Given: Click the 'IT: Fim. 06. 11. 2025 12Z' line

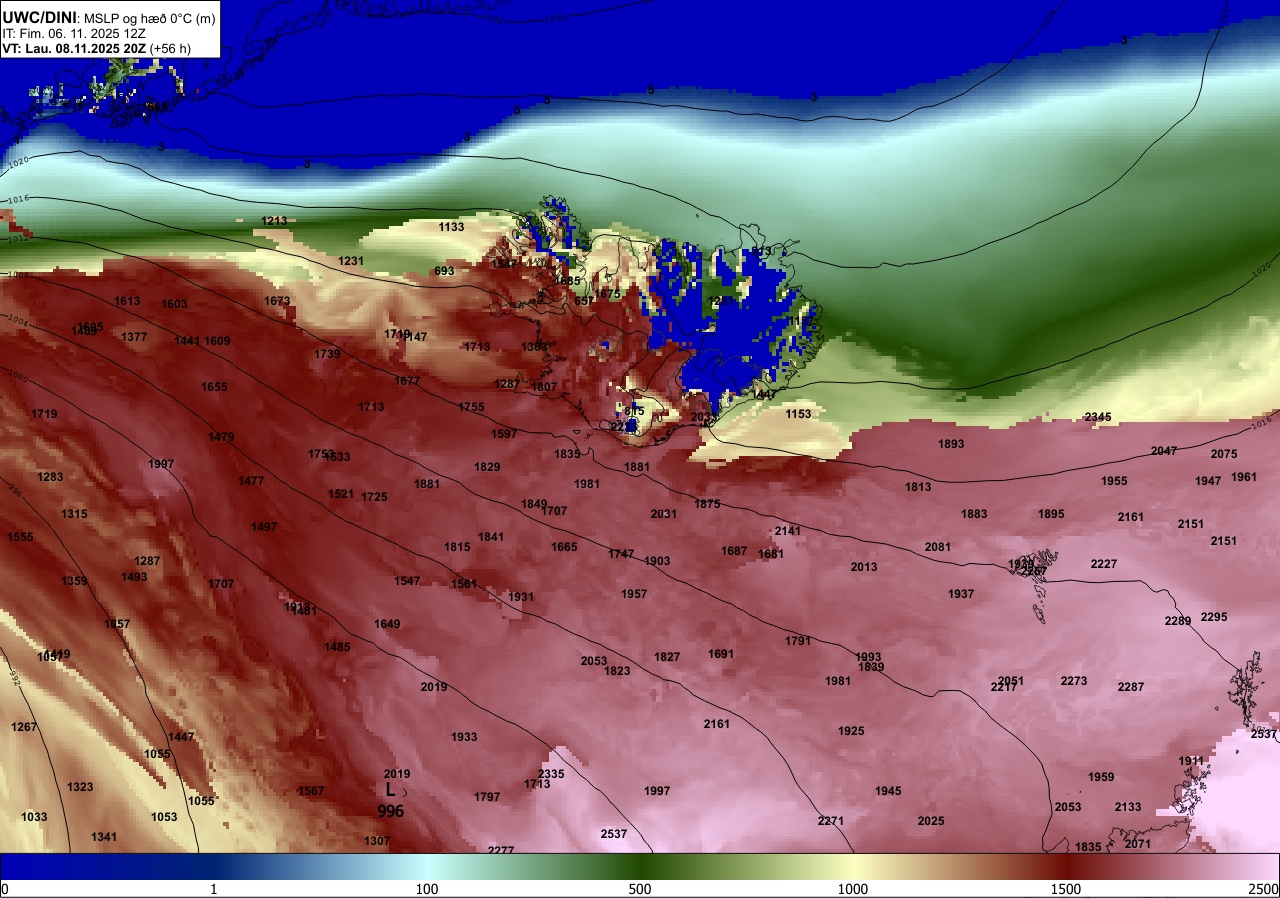Looking at the screenshot, I should point(74,33).
